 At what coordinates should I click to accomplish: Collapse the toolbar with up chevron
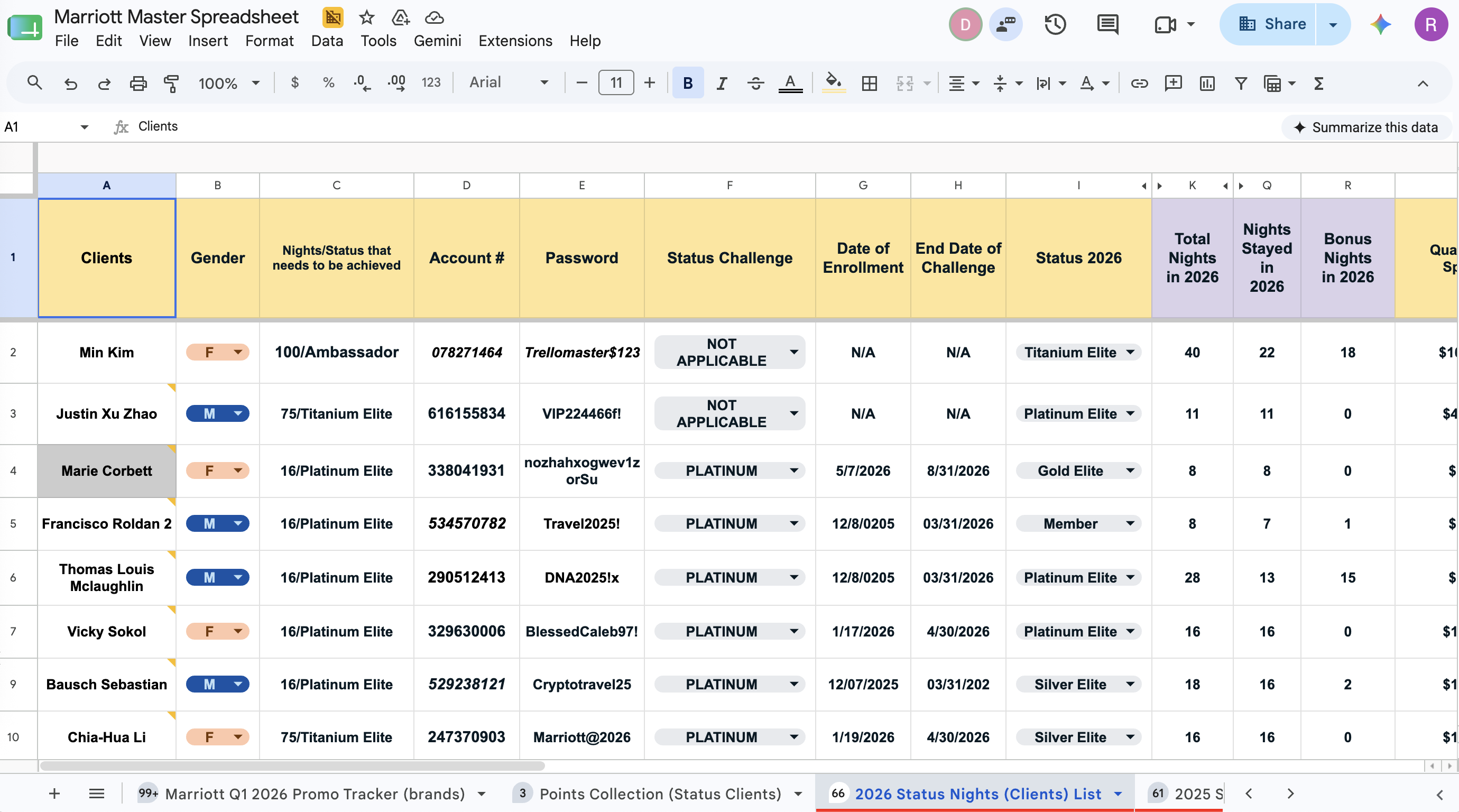tap(1422, 83)
